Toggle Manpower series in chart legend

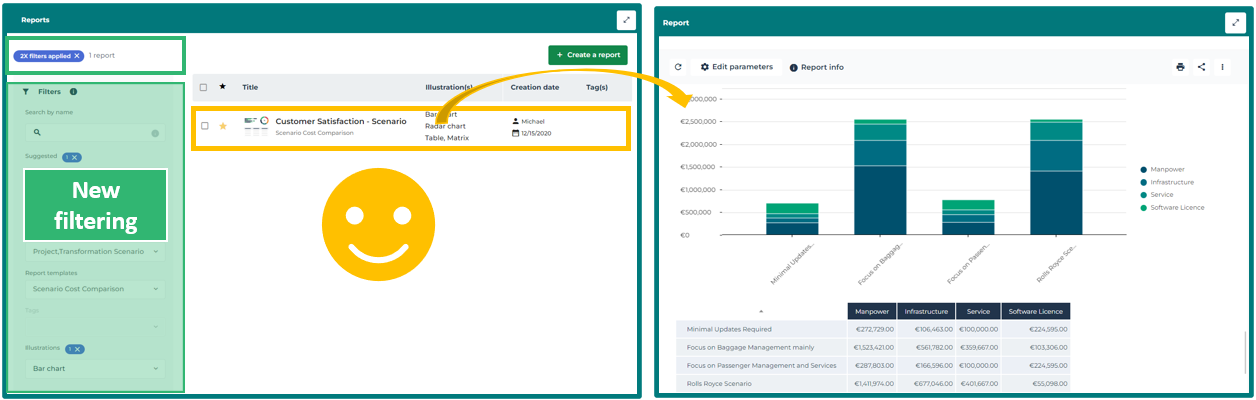point(1167,170)
